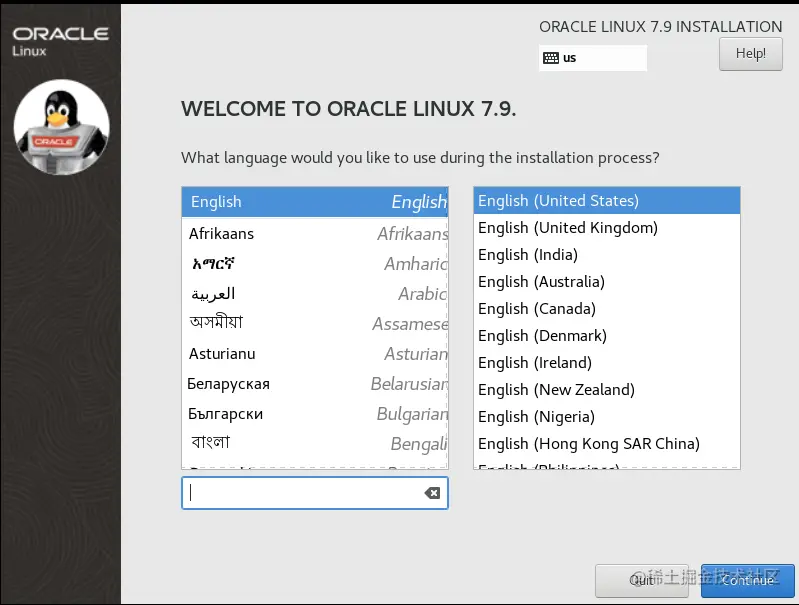Screen dimensions: 799x605
Task: Open the Help! button
Action: point(751,54)
